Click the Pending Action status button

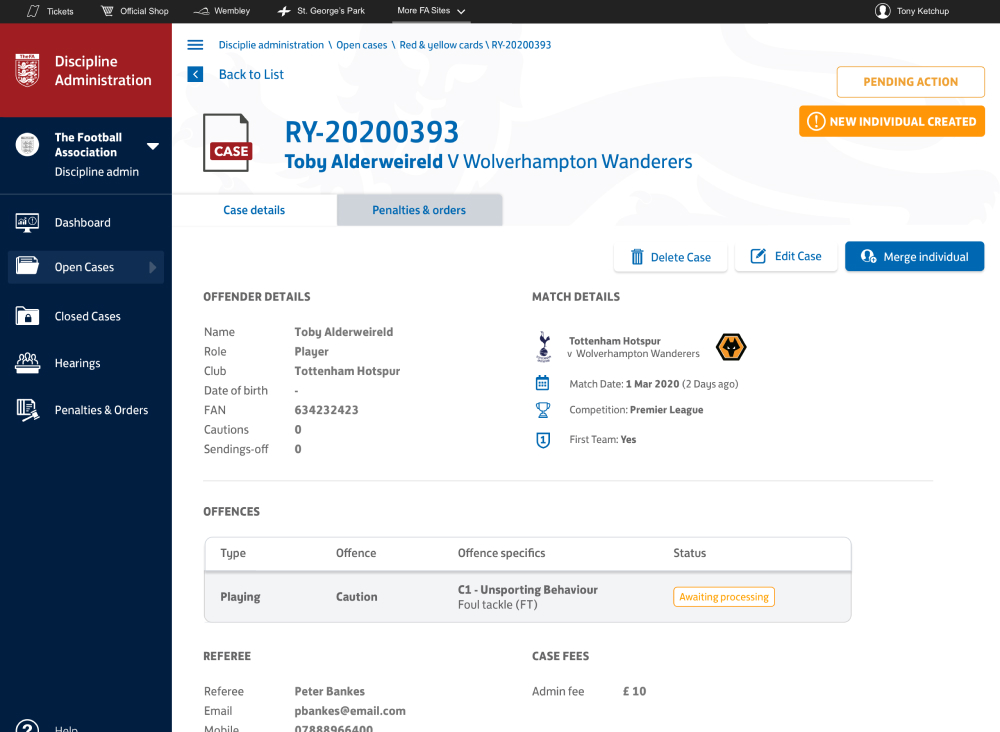click(x=910, y=82)
